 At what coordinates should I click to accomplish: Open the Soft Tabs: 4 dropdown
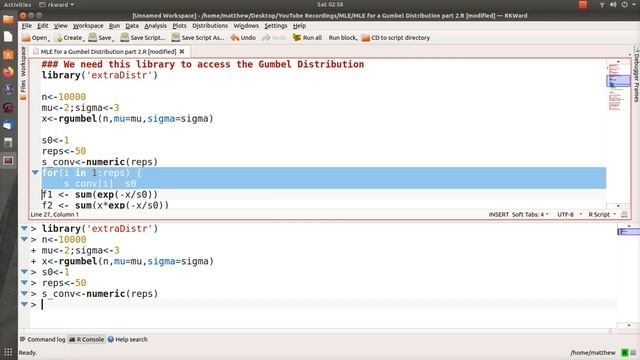530,214
